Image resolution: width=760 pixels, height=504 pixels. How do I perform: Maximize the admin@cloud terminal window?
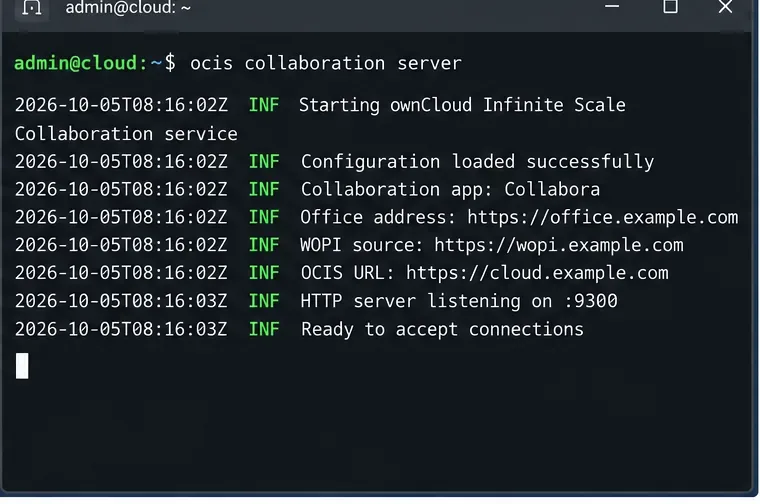670,6
